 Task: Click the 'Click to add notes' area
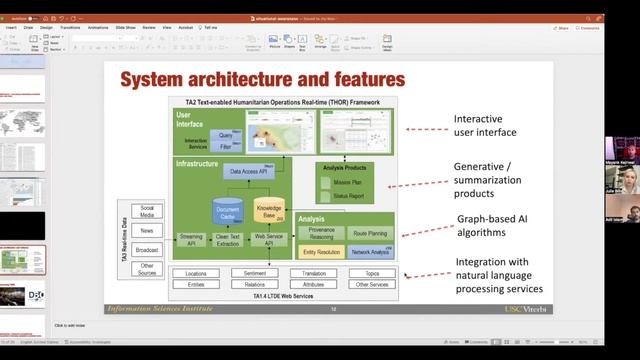tap(70, 326)
